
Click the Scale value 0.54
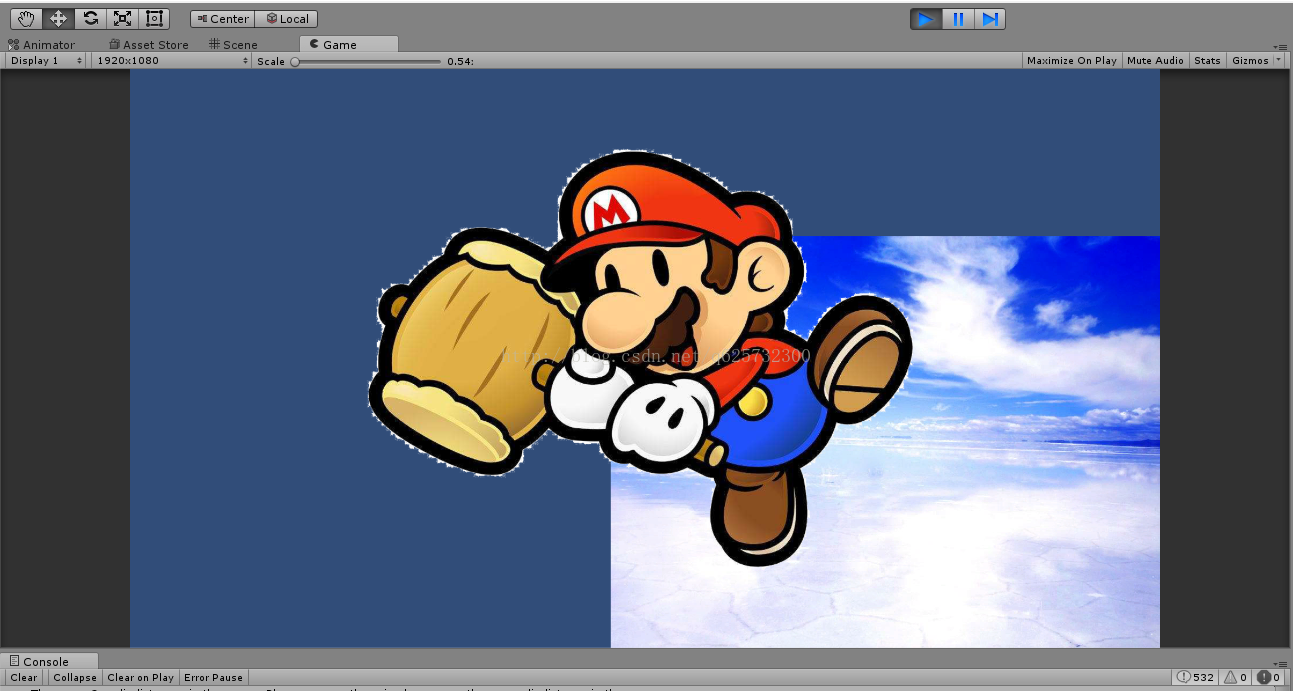[x=460, y=61]
